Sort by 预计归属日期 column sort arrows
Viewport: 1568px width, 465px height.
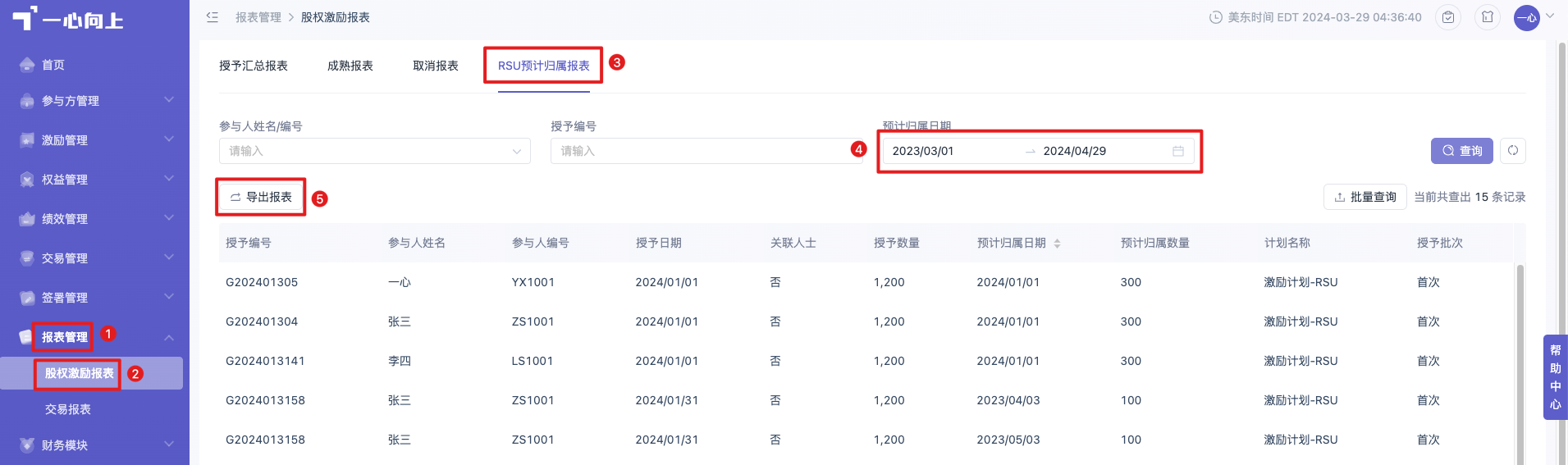pyautogui.click(x=1057, y=244)
